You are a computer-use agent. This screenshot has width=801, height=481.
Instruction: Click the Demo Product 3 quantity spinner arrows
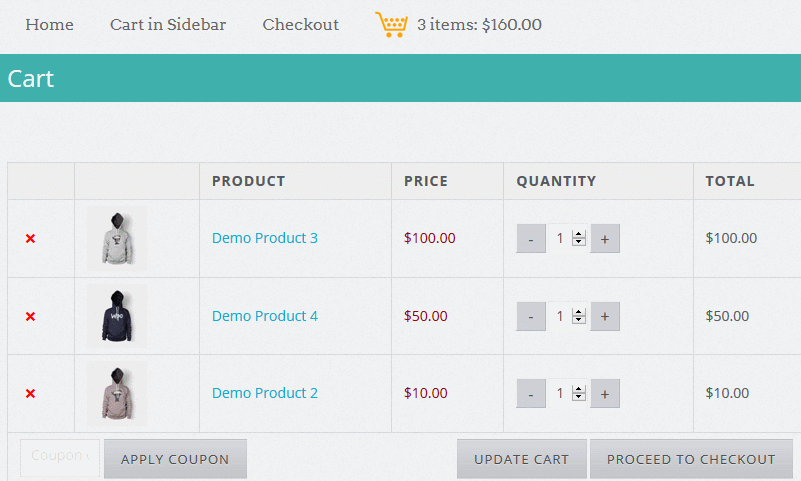[579, 238]
